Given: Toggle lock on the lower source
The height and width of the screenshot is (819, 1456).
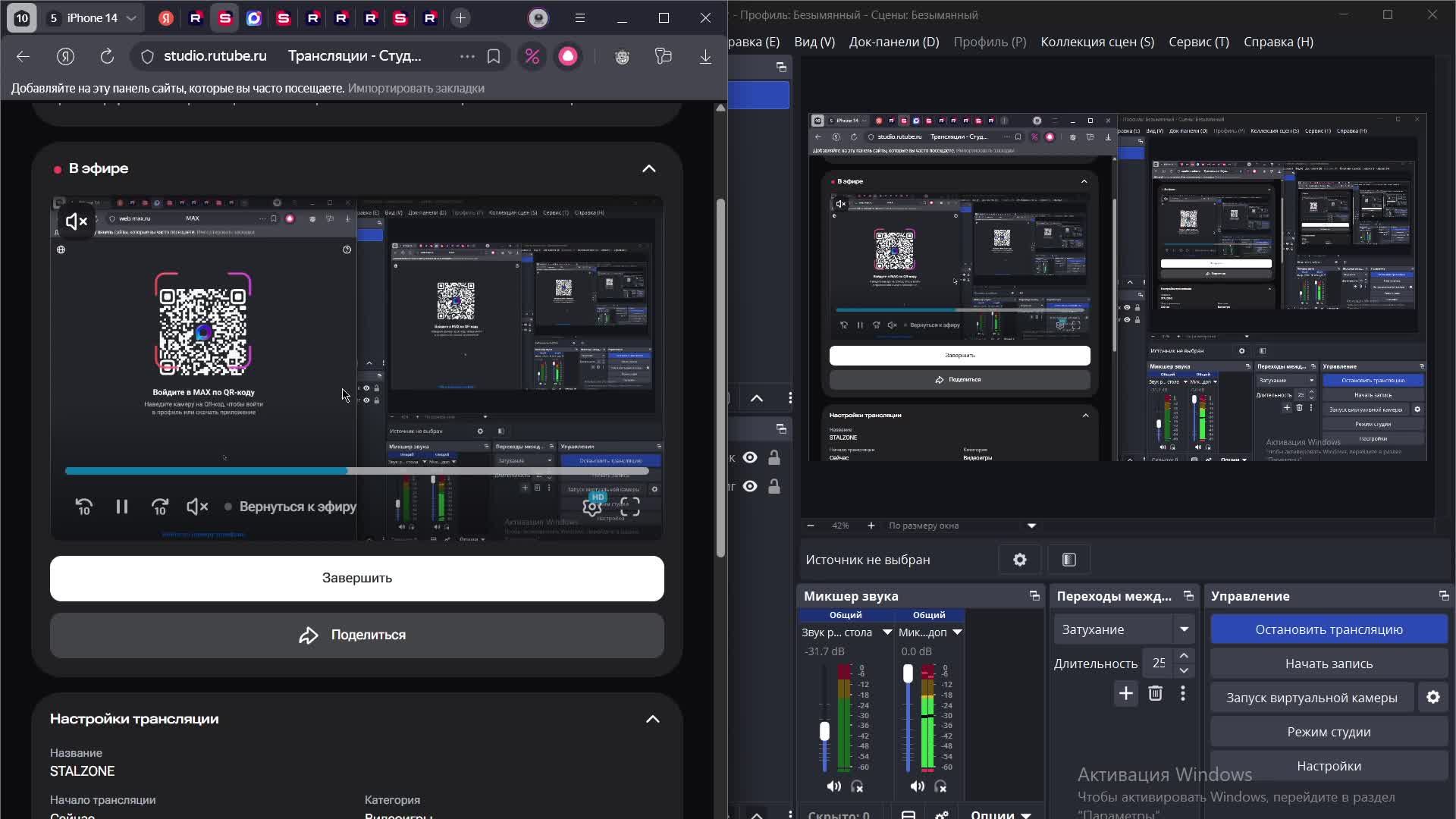Looking at the screenshot, I should coord(774,486).
